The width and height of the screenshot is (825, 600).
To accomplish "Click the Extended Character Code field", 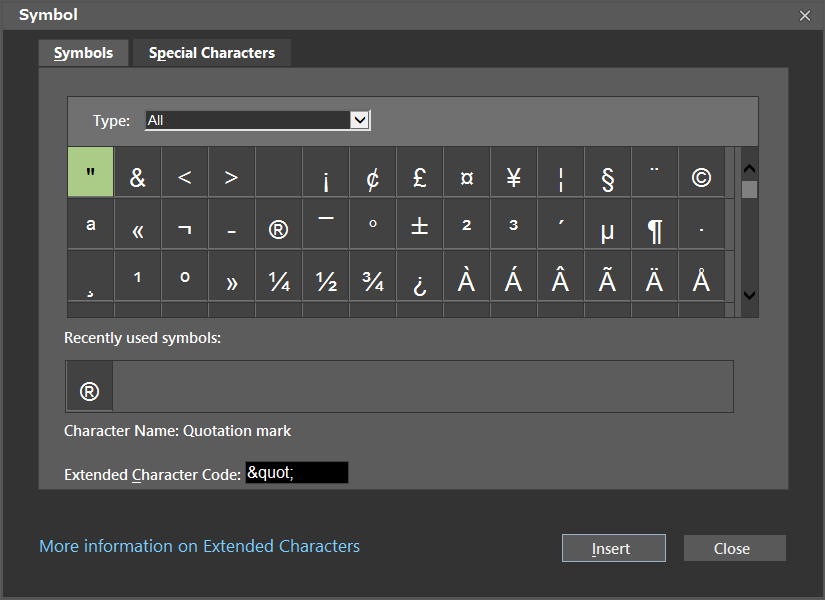I will [296, 473].
